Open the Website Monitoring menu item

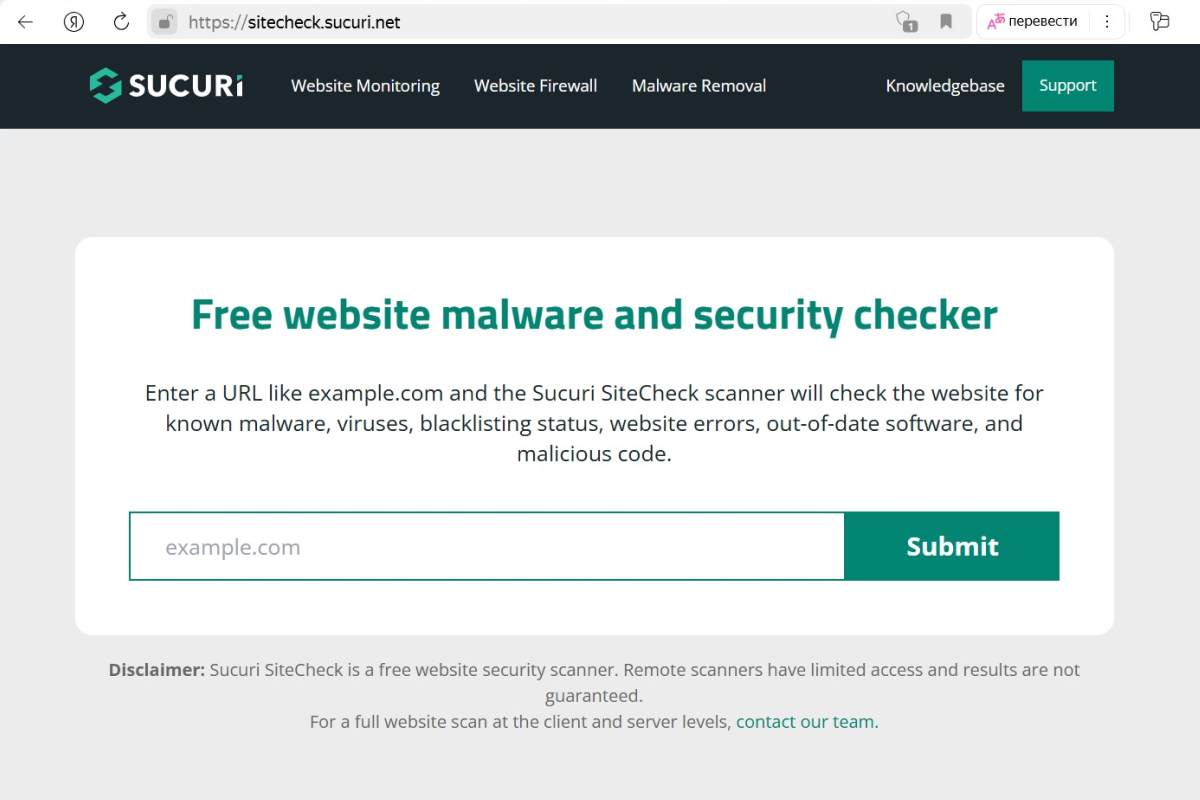[365, 86]
